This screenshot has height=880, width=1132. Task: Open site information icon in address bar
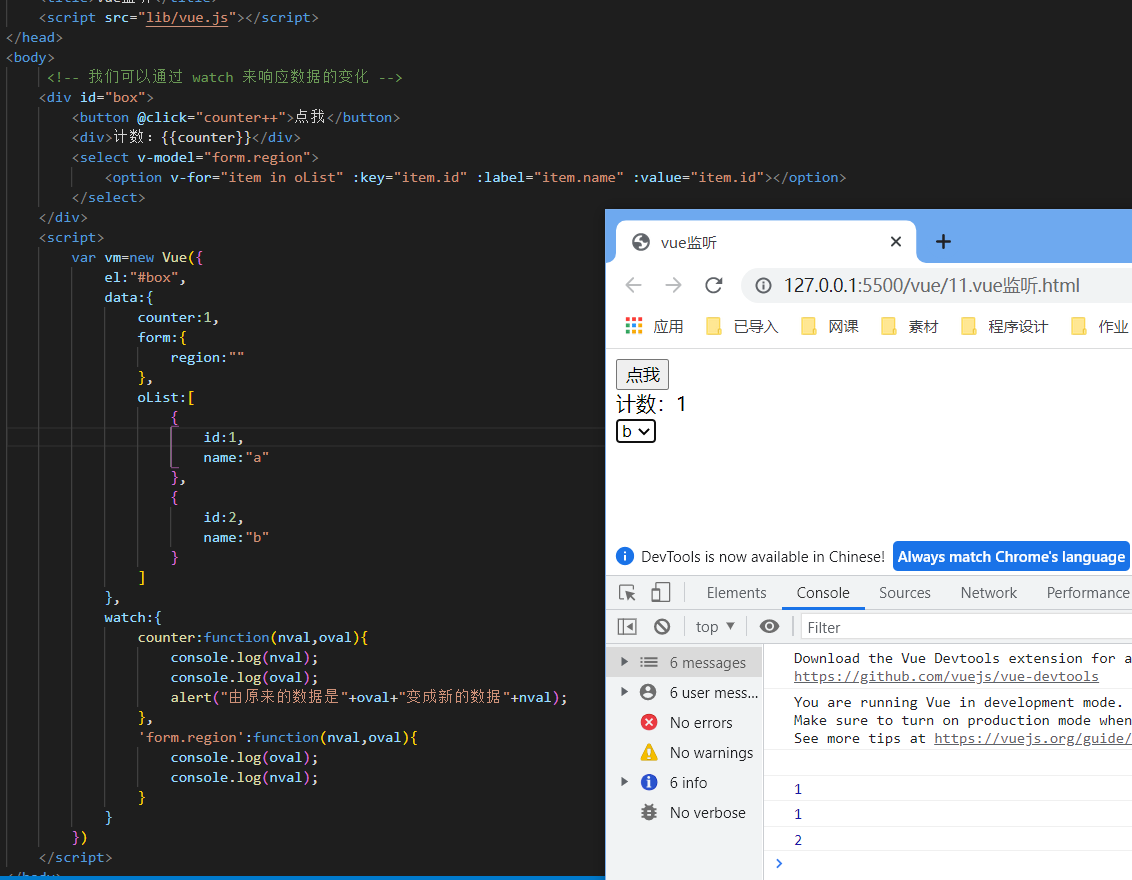pos(763,286)
